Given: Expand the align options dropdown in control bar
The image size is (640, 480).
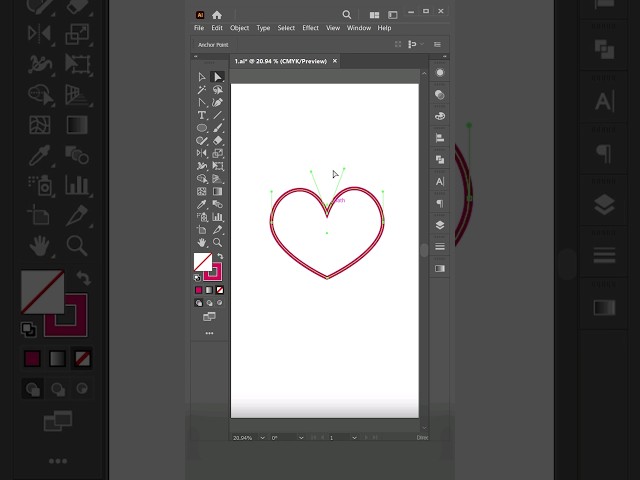Looking at the screenshot, I should (x=422, y=44).
